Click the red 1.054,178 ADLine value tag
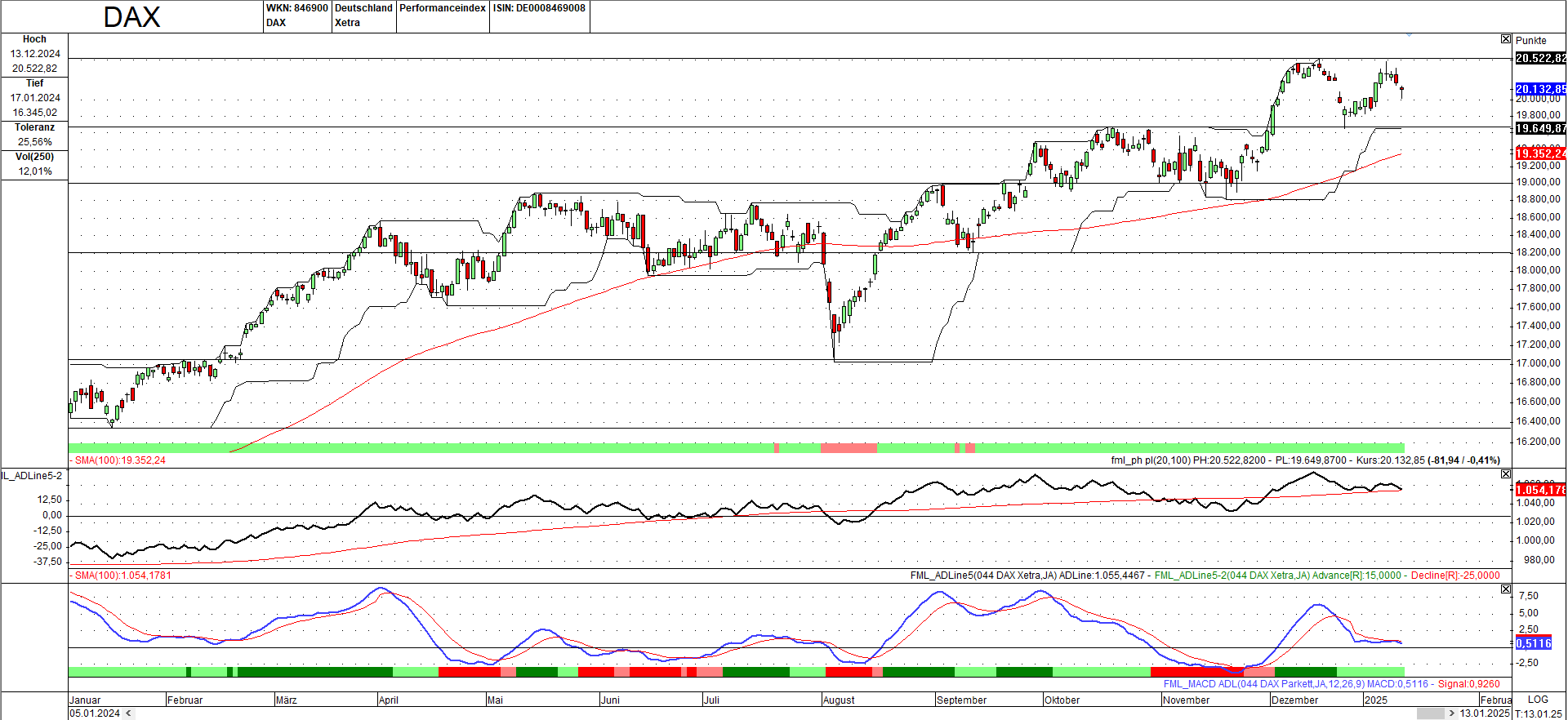Image resolution: width=1568 pixels, height=720 pixels. [x=1540, y=490]
